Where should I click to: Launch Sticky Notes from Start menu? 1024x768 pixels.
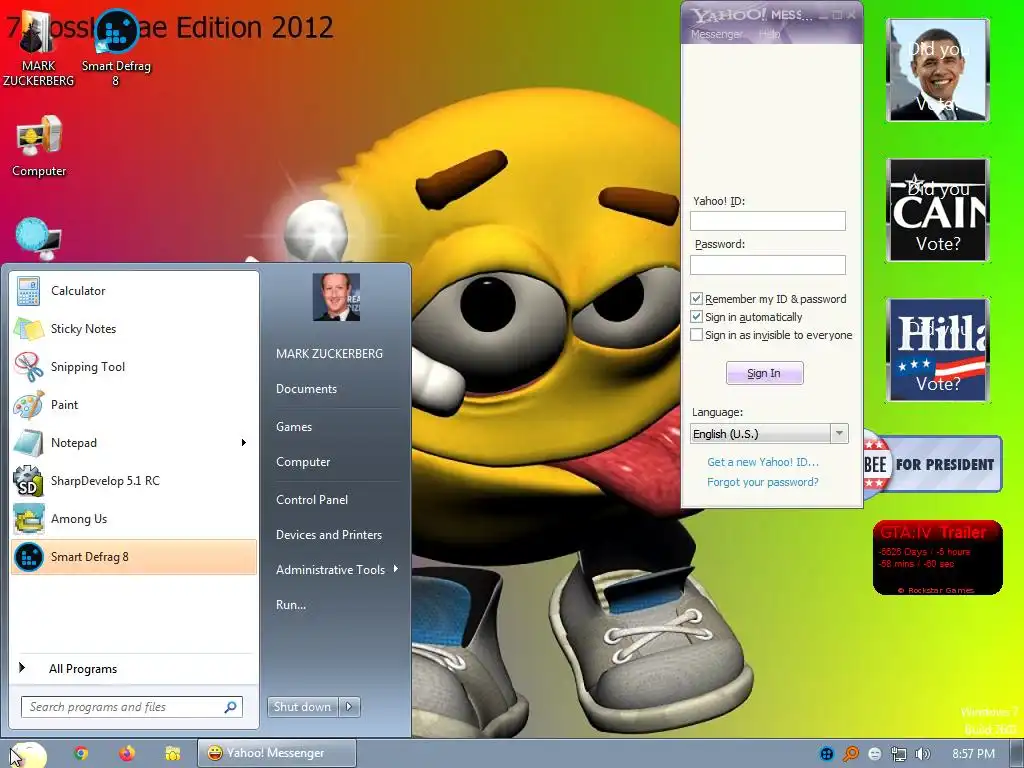tap(134, 328)
